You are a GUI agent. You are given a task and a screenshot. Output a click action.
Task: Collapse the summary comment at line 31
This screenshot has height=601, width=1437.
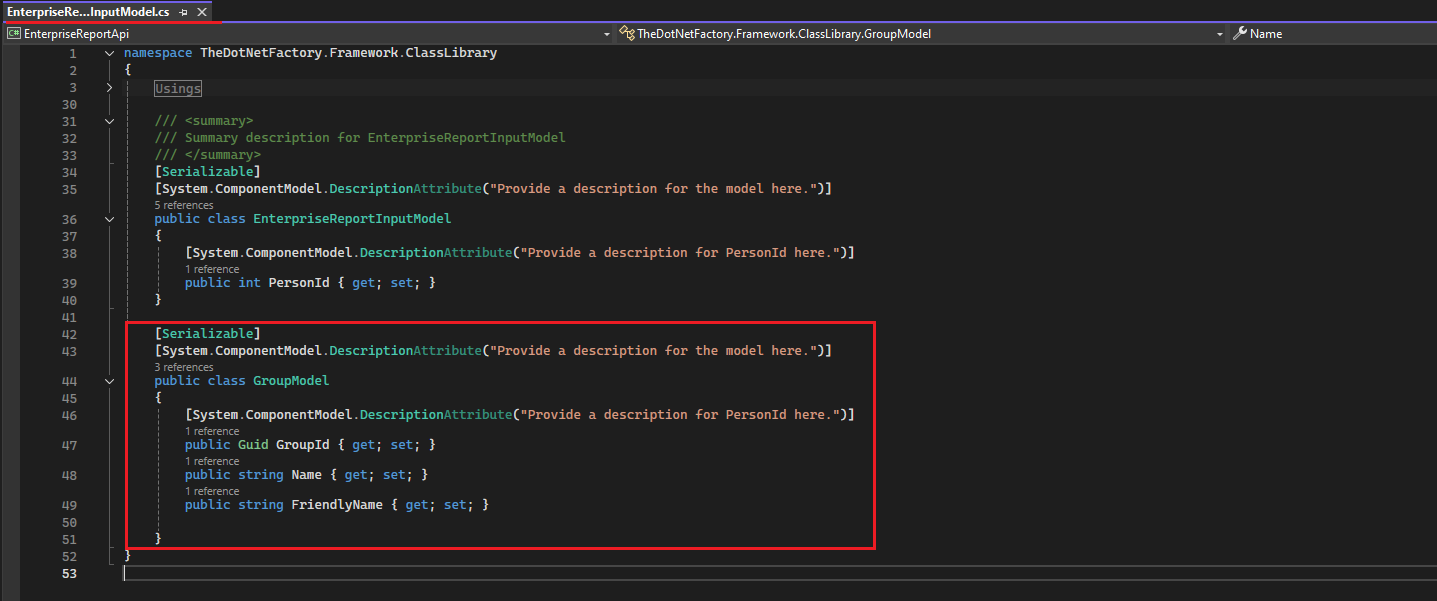110,121
